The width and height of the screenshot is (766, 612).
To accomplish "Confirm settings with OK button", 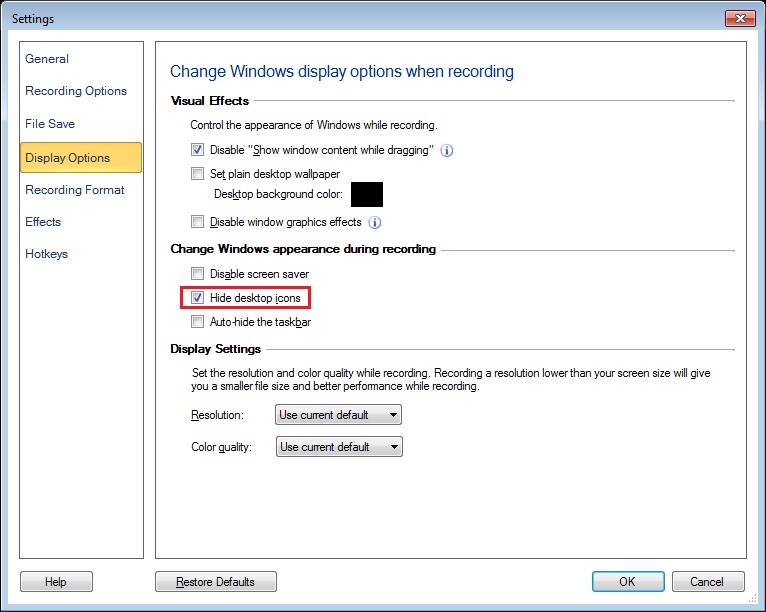I will click(x=628, y=582).
